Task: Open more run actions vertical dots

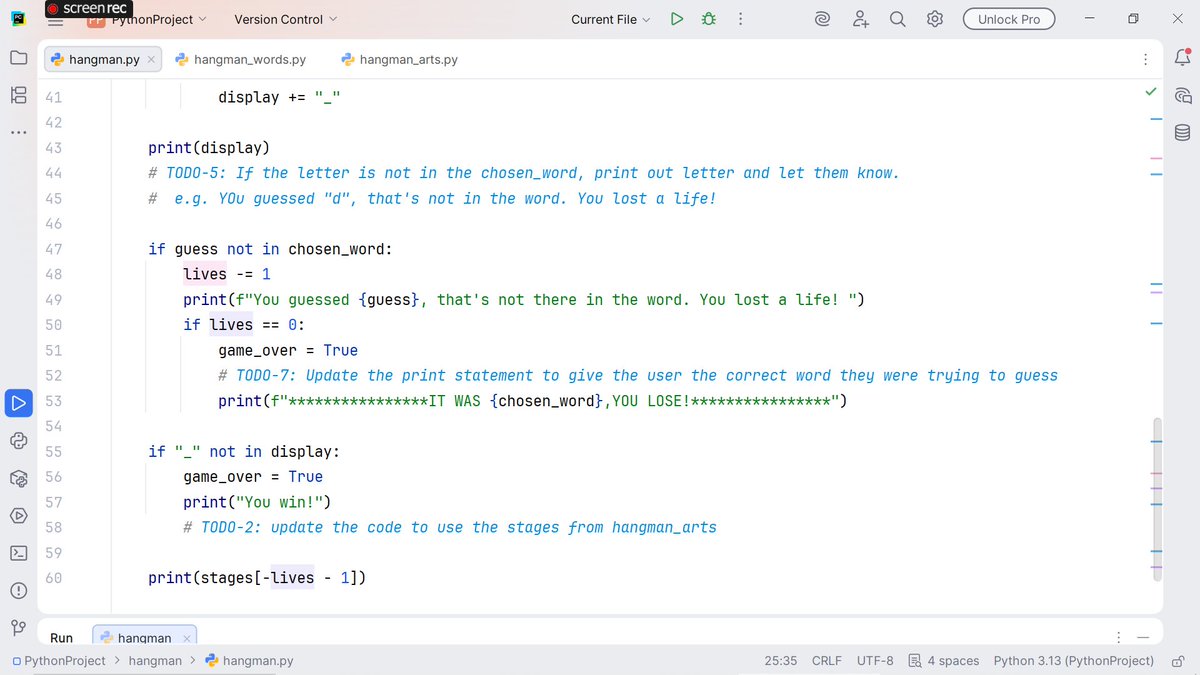Action: 740,19
